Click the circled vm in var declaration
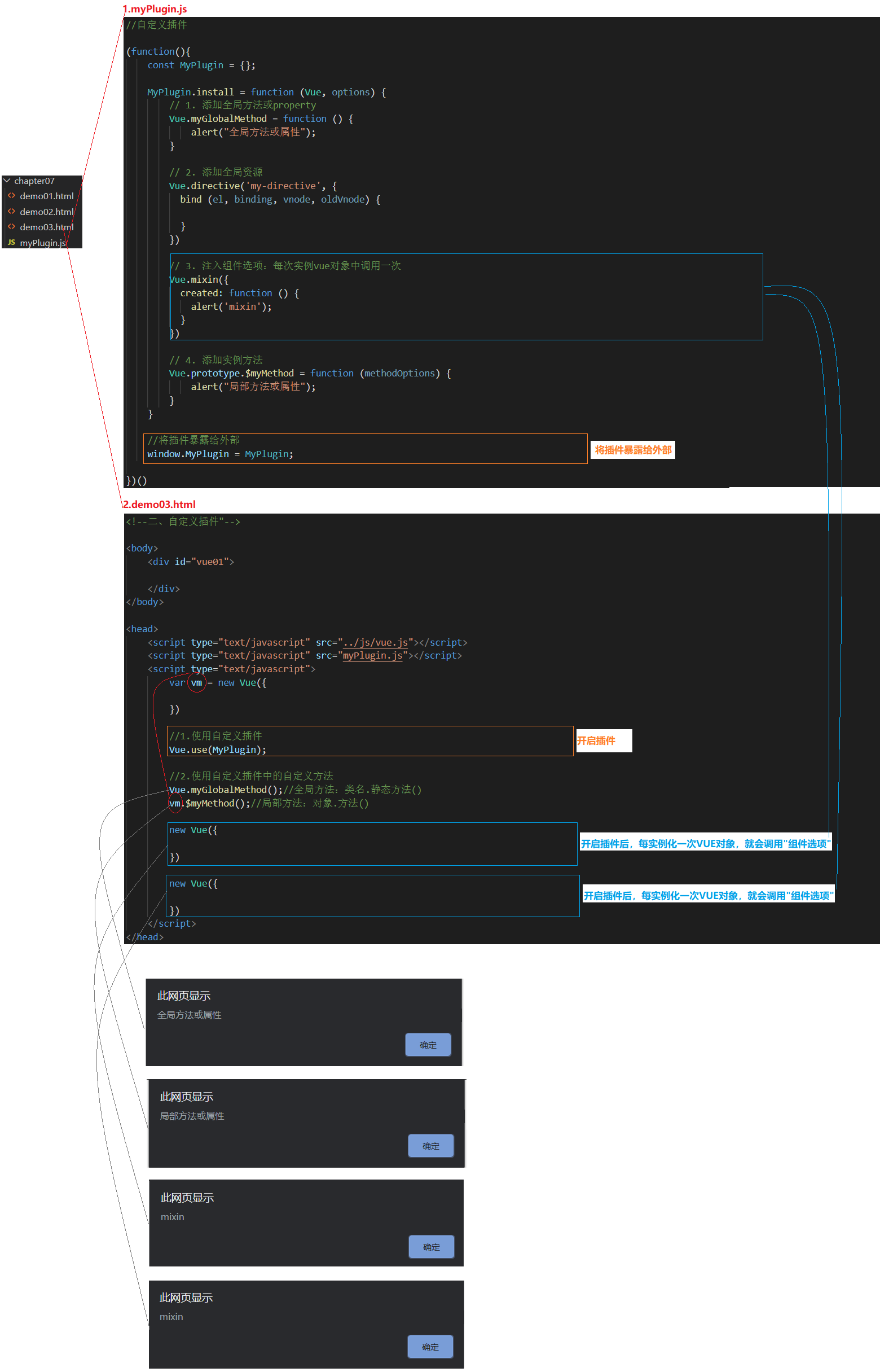Viewport: 880px width, 1372px height. coord(196,682)
